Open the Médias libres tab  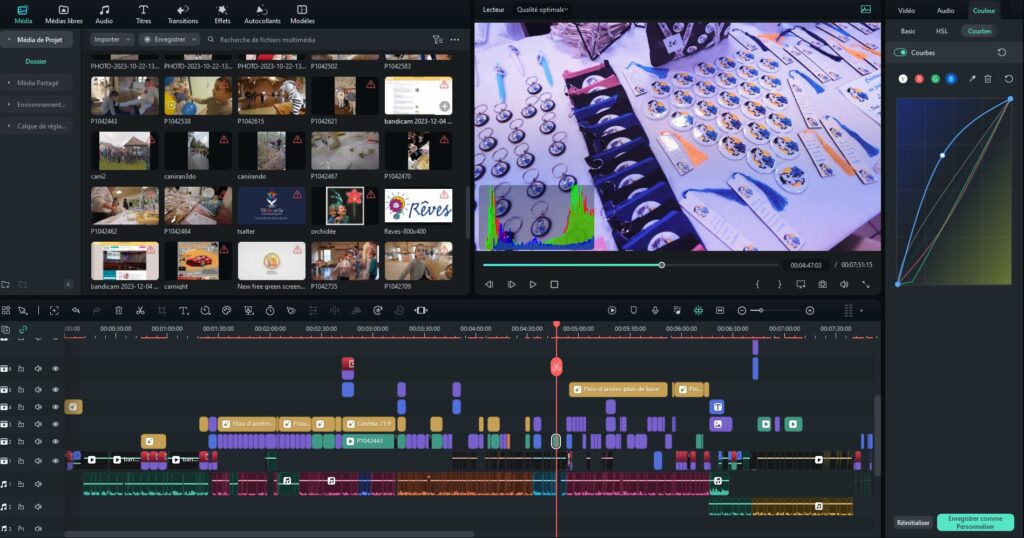[x=63, y=14]
